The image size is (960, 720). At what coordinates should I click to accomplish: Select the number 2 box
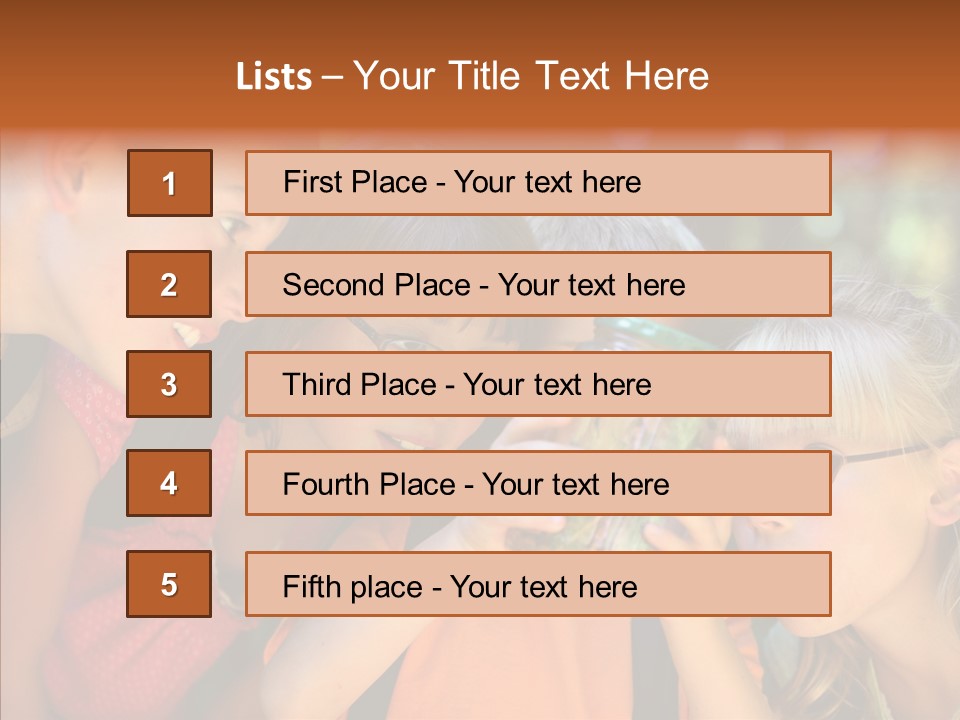(169, 284)
